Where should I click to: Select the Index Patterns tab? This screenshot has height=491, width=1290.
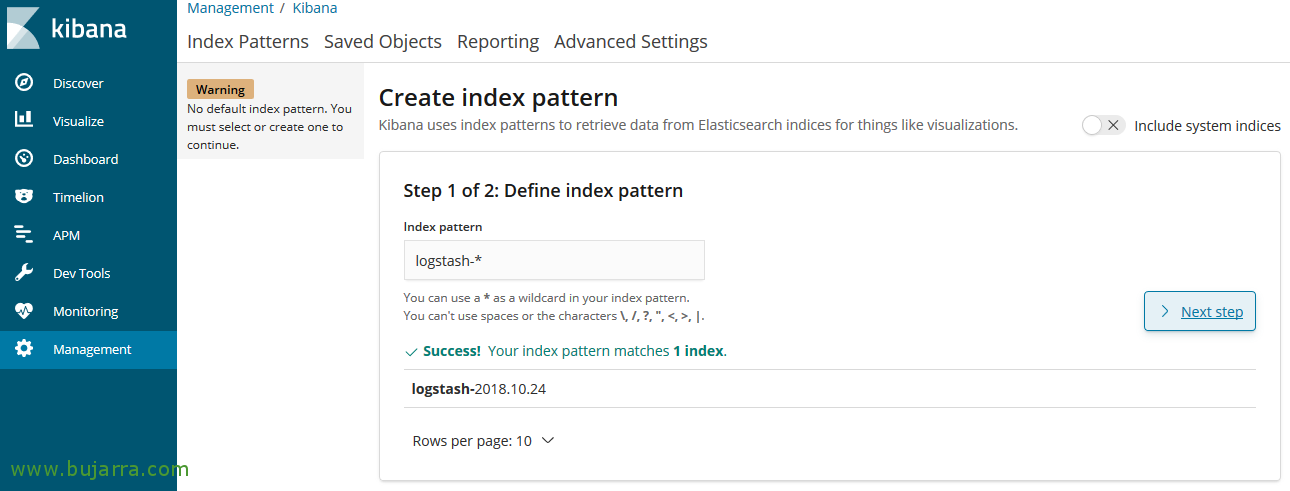(x=247, y=42)
